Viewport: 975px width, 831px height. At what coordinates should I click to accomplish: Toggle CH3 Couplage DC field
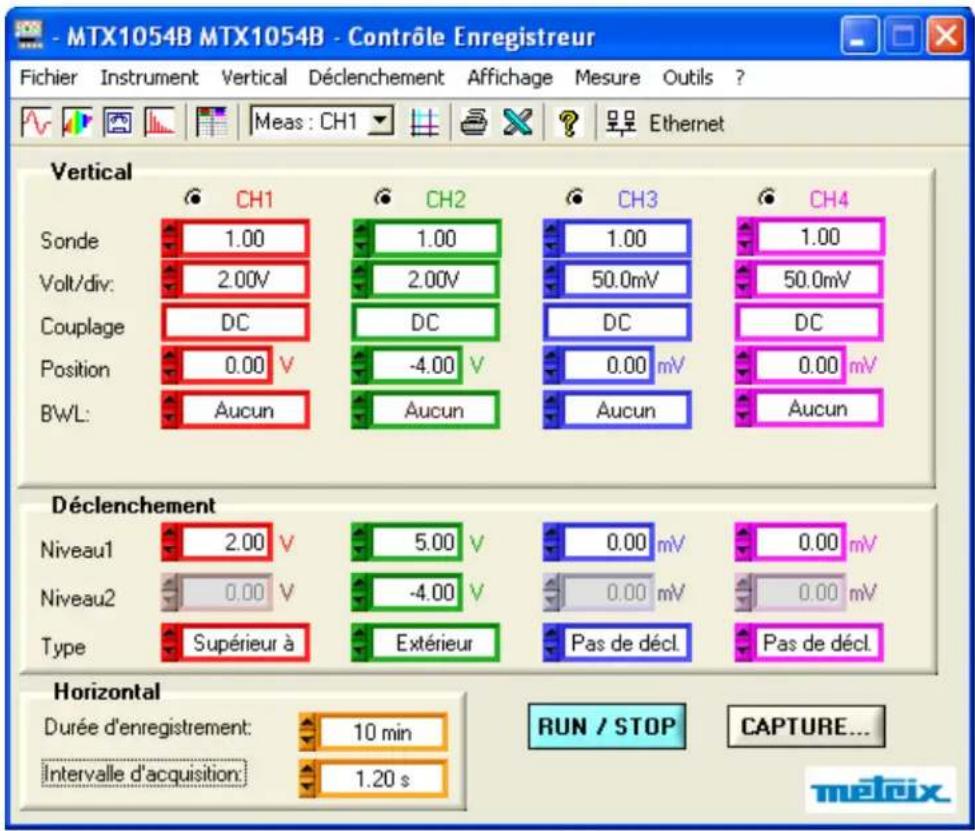(617, 323)
